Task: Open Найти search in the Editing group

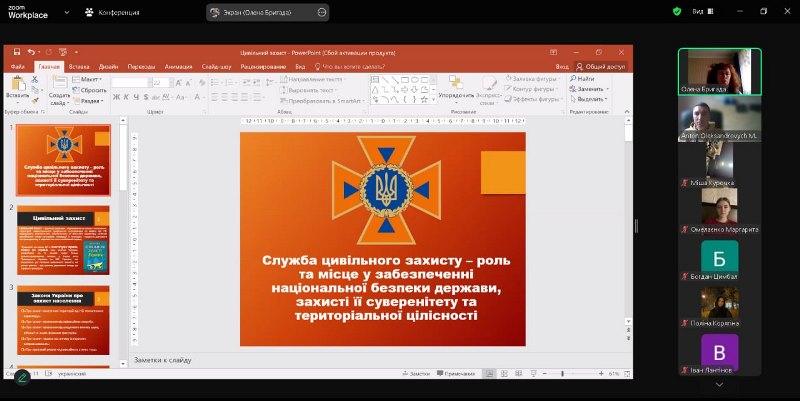Action: click(x=583, y=79)
